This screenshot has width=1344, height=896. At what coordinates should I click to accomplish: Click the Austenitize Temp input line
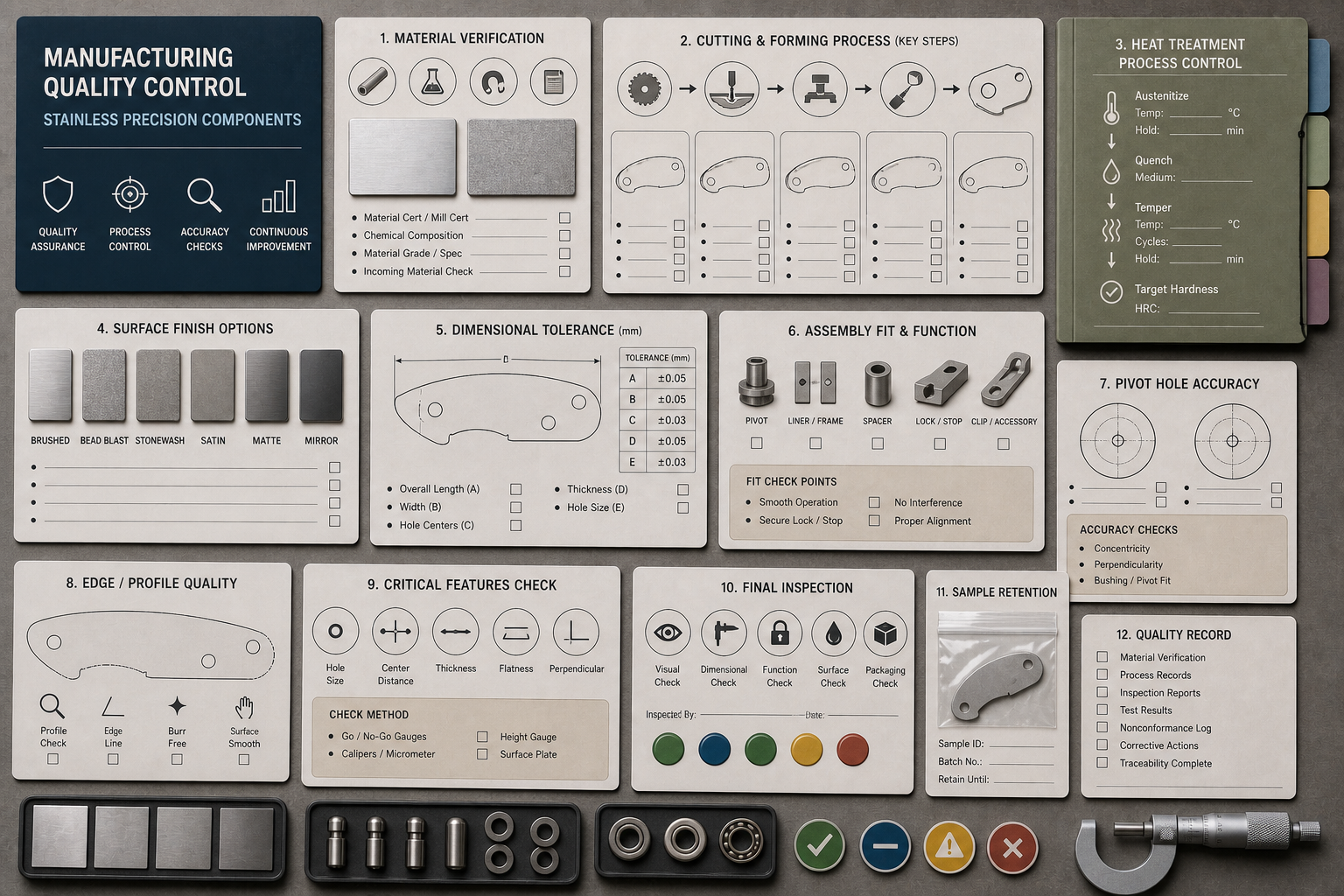(1195, 115)
